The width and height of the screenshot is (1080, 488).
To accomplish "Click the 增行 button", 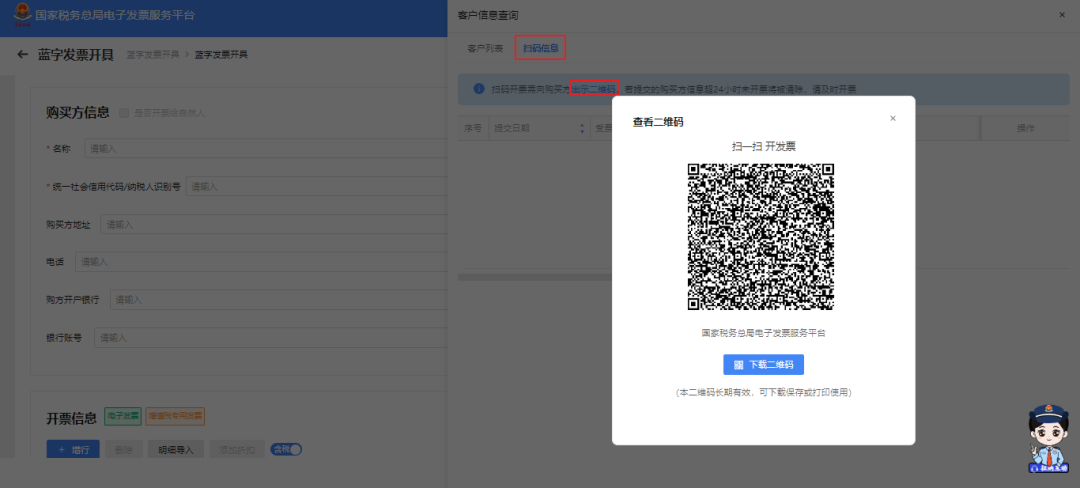I will (x=73, y=450).
